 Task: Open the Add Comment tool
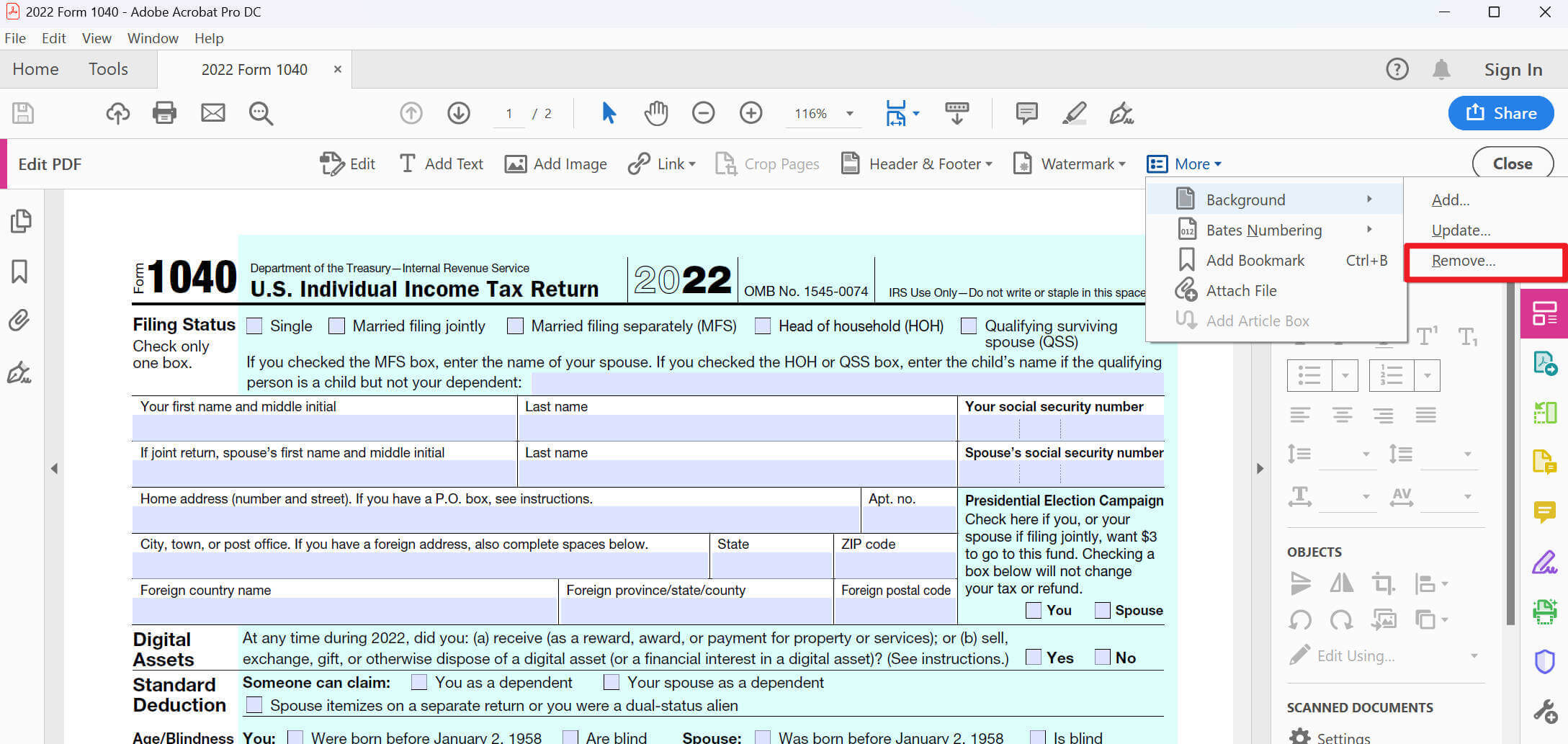click(x=1026, y=113)
